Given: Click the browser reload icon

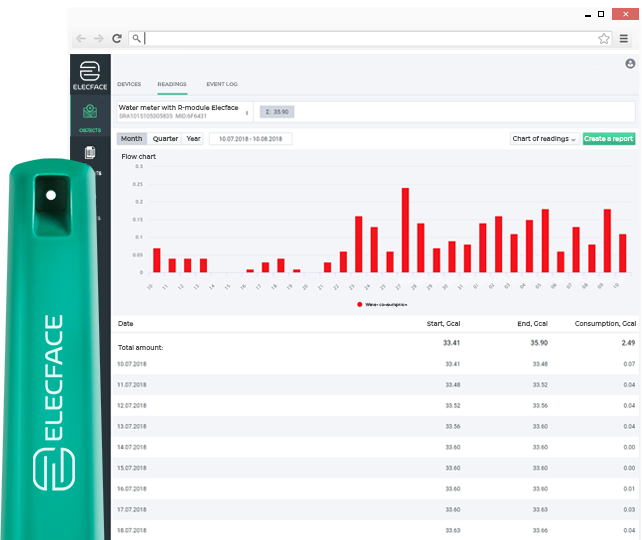Looking at the screenshot, I should click(117, 38).
